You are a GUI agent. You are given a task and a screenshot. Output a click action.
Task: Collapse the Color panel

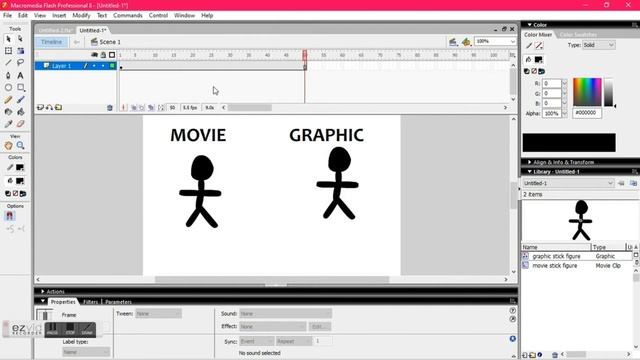pos(529,25)
